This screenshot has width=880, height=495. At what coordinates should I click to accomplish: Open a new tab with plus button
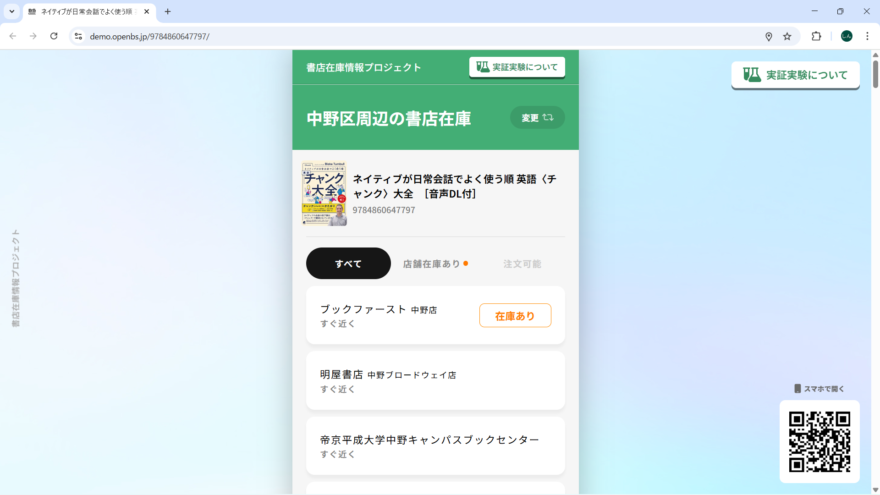[167, 11]
